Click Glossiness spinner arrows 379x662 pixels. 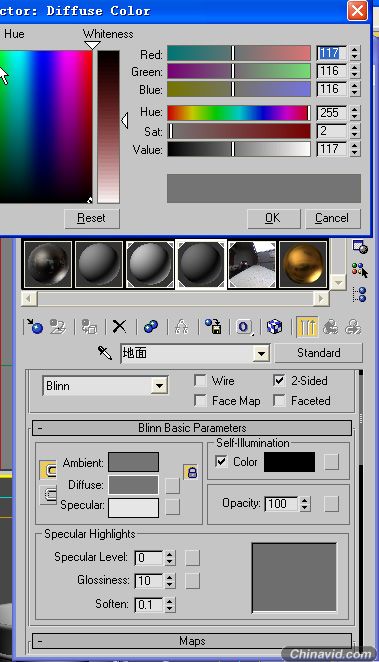[x=169, y=581]
